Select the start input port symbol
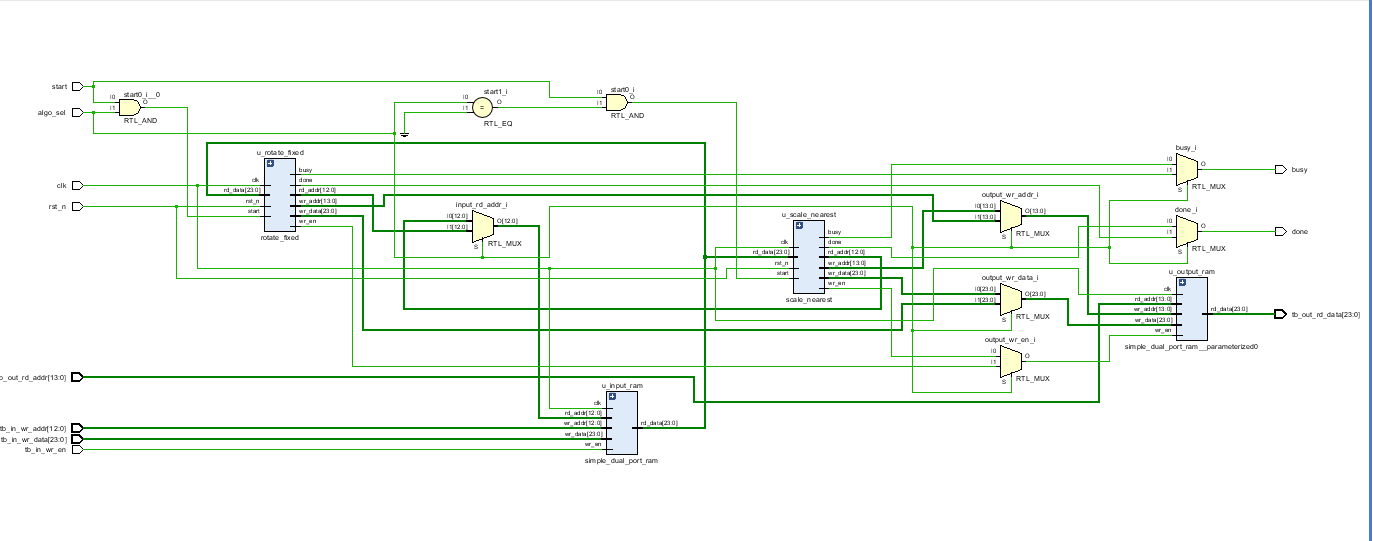The width and height of the screenshot is (1373, 541). tap(78, 86)
